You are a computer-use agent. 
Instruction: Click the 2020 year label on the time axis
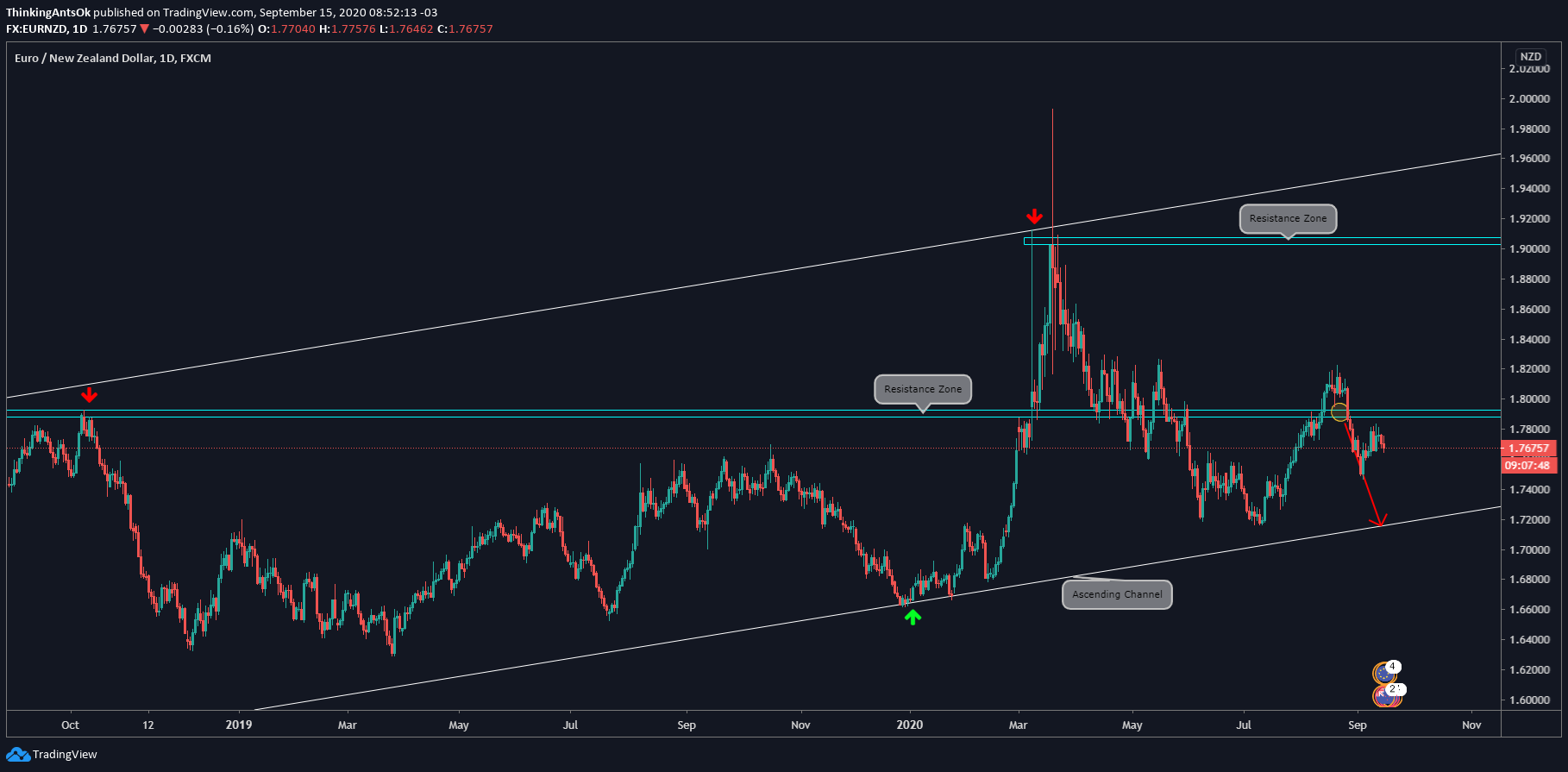pyautogui.click(x=909, y=725)
